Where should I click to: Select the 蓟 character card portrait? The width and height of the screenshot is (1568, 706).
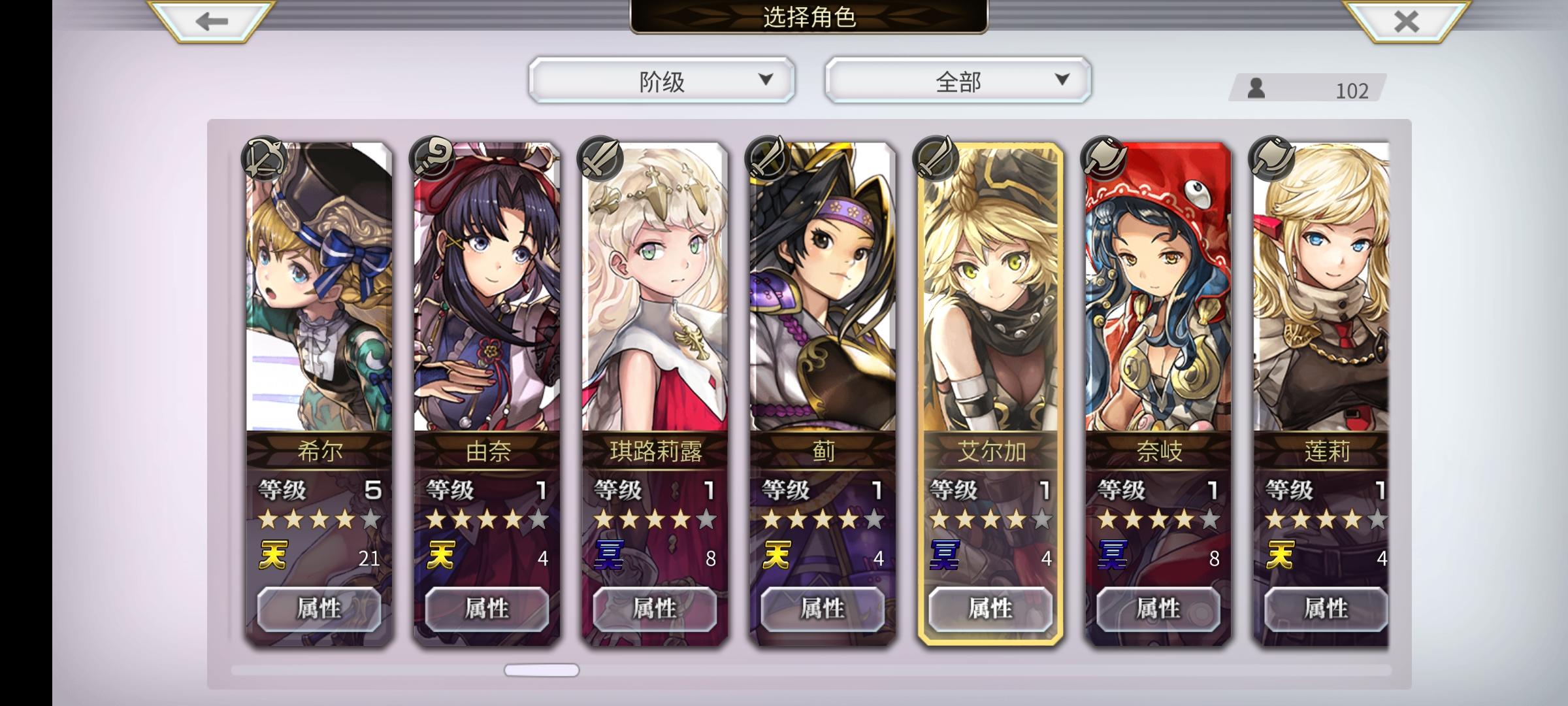coord(823,288)
